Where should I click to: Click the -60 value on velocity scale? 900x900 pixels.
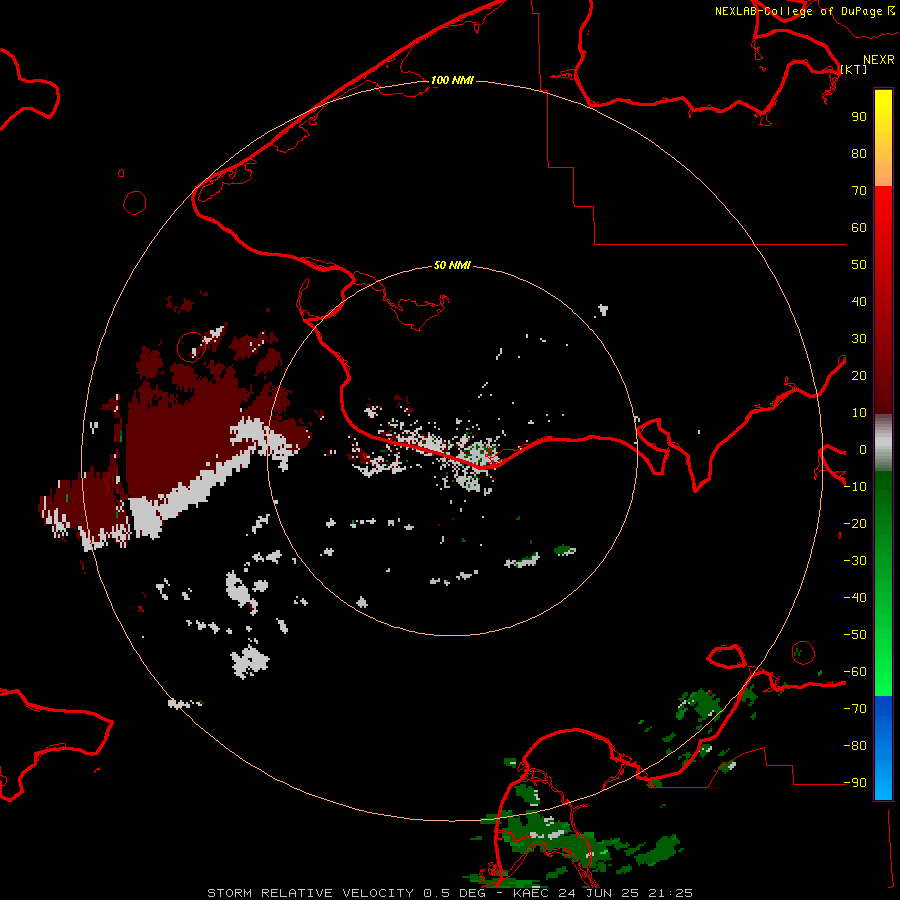855,672
